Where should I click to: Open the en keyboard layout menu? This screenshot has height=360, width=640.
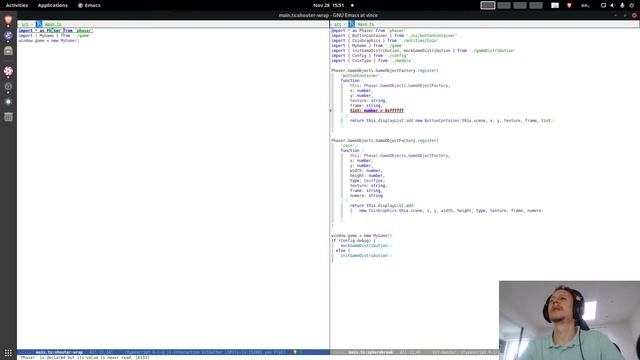(x=585, y=5)
